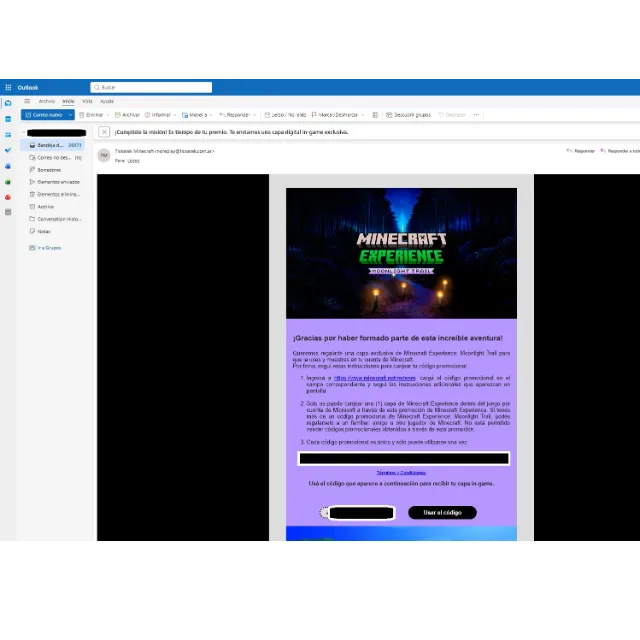Image resolution: width=640 pixels, height=640 pixels.
Task: Open the Archivo menu tab
Action: 47,101
